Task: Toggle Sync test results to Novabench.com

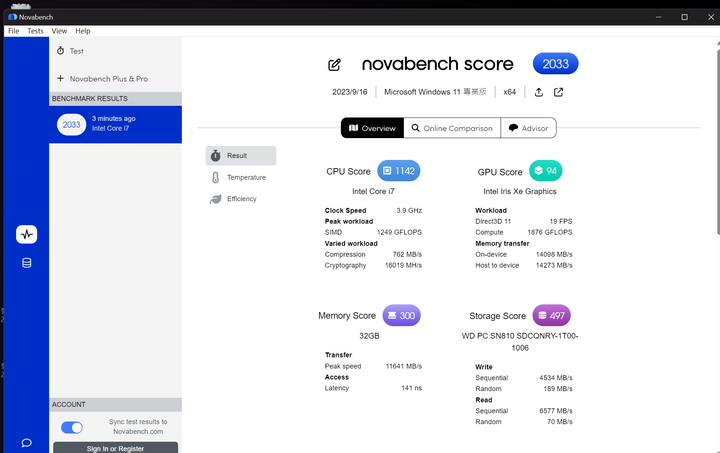Action: (x=72, y=427)
